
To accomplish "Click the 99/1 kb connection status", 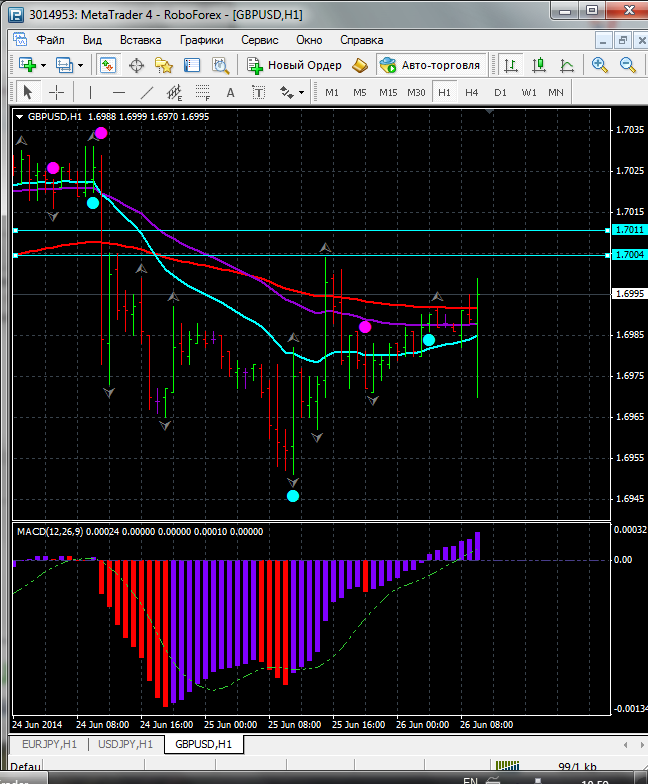I will [x=577, y=766].
